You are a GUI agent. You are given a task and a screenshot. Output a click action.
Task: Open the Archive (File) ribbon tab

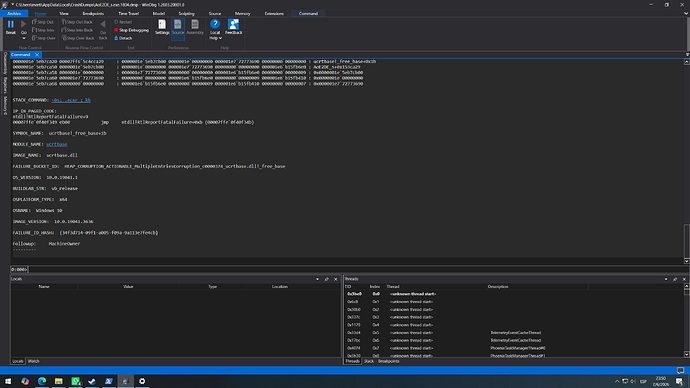14,14
